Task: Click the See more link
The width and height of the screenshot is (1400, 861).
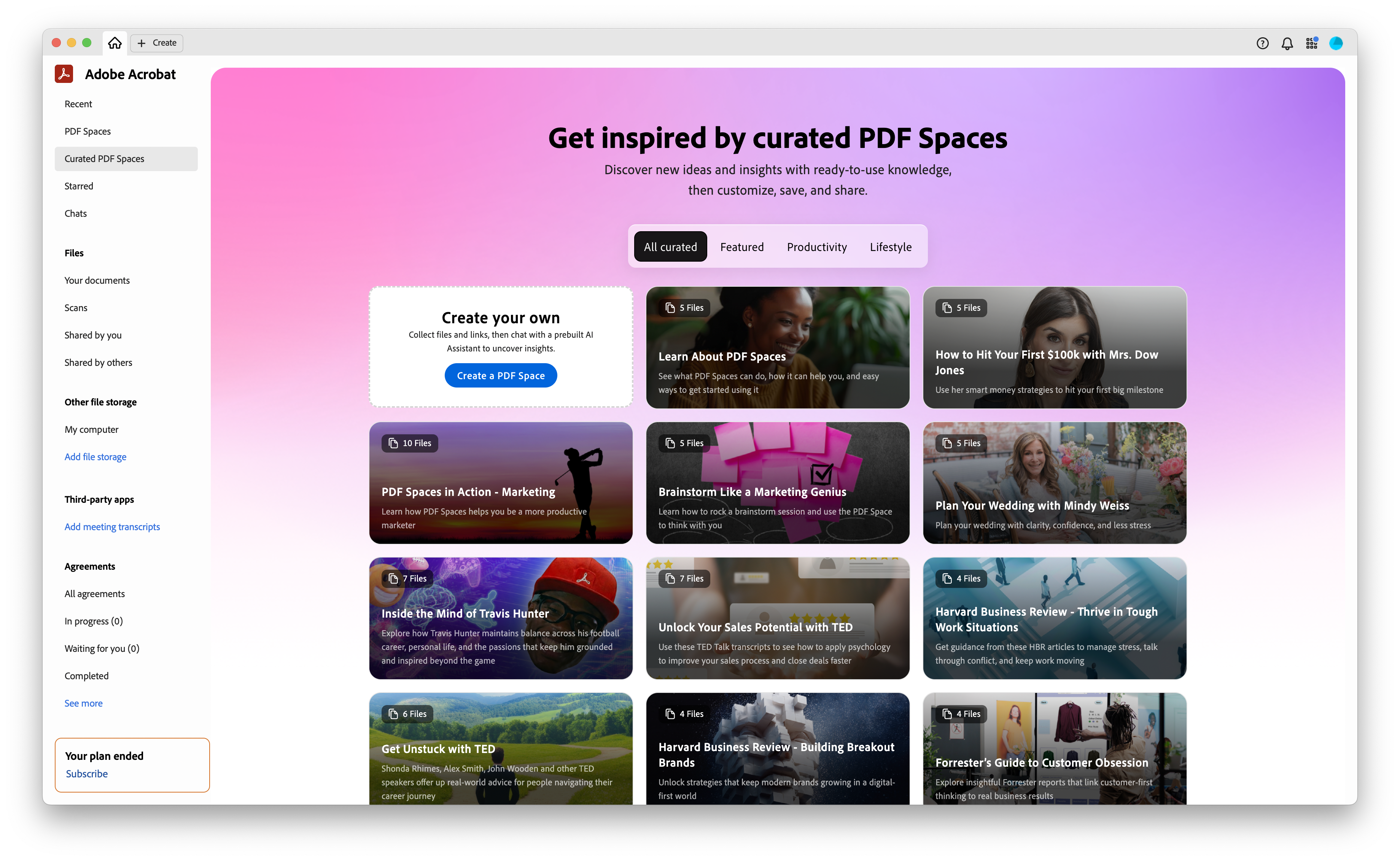Action: point(83,704)
